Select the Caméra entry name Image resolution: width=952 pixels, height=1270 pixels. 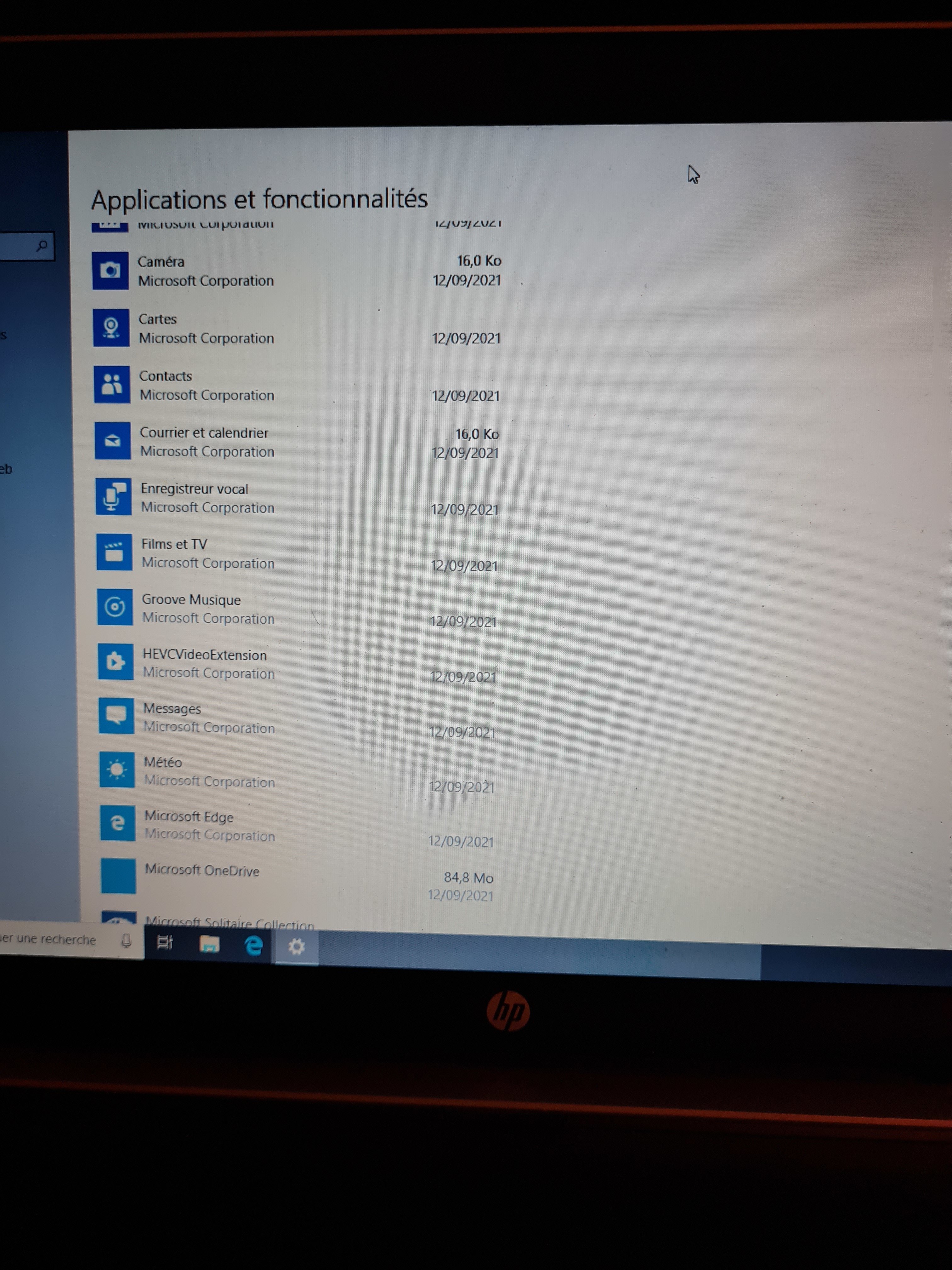[x=161, y=262]
